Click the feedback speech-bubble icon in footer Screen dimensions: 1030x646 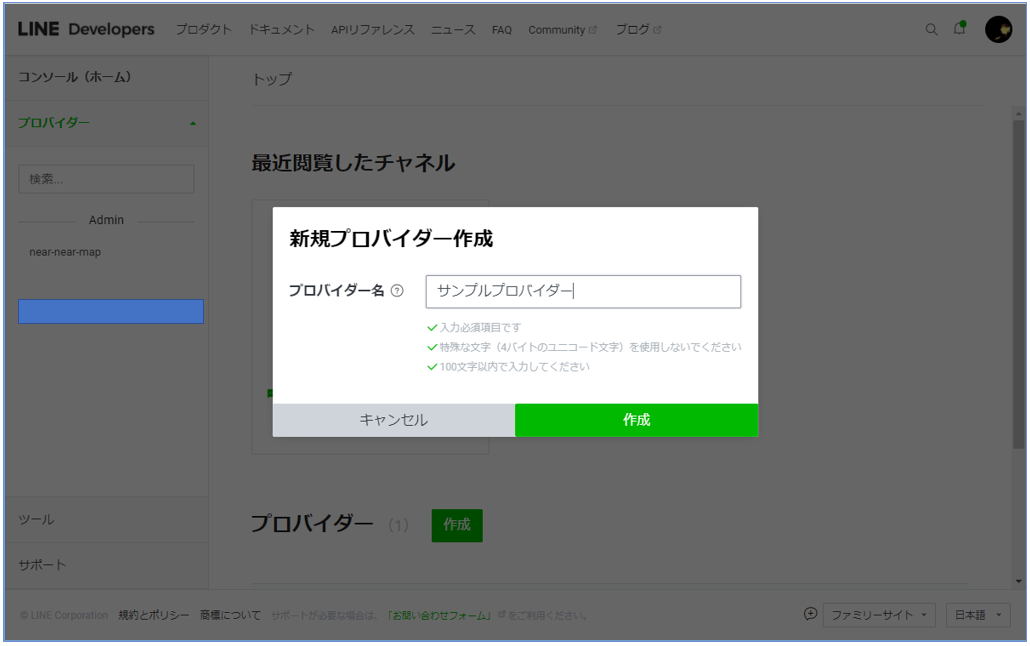(x=810, y=615)
